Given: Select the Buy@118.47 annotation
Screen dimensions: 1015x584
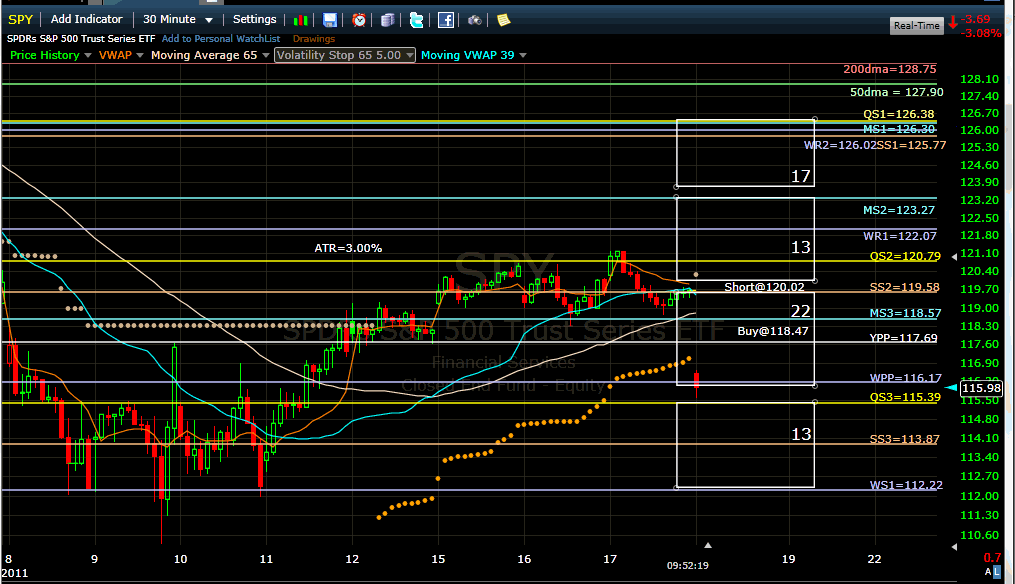Looking at the screenshot, I should (773, 331).
